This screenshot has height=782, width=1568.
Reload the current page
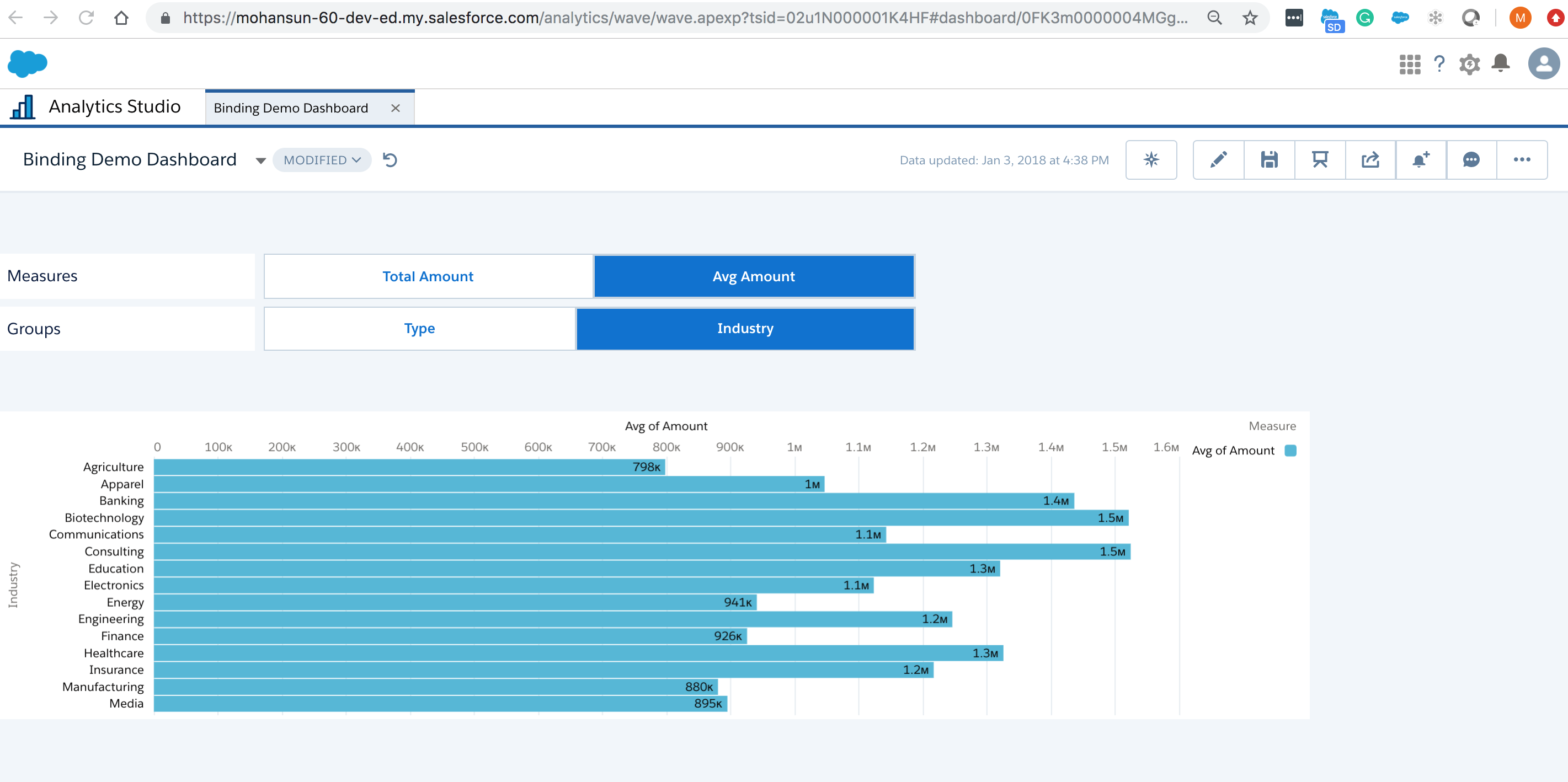pyautogui.click(x=87, y=18)
